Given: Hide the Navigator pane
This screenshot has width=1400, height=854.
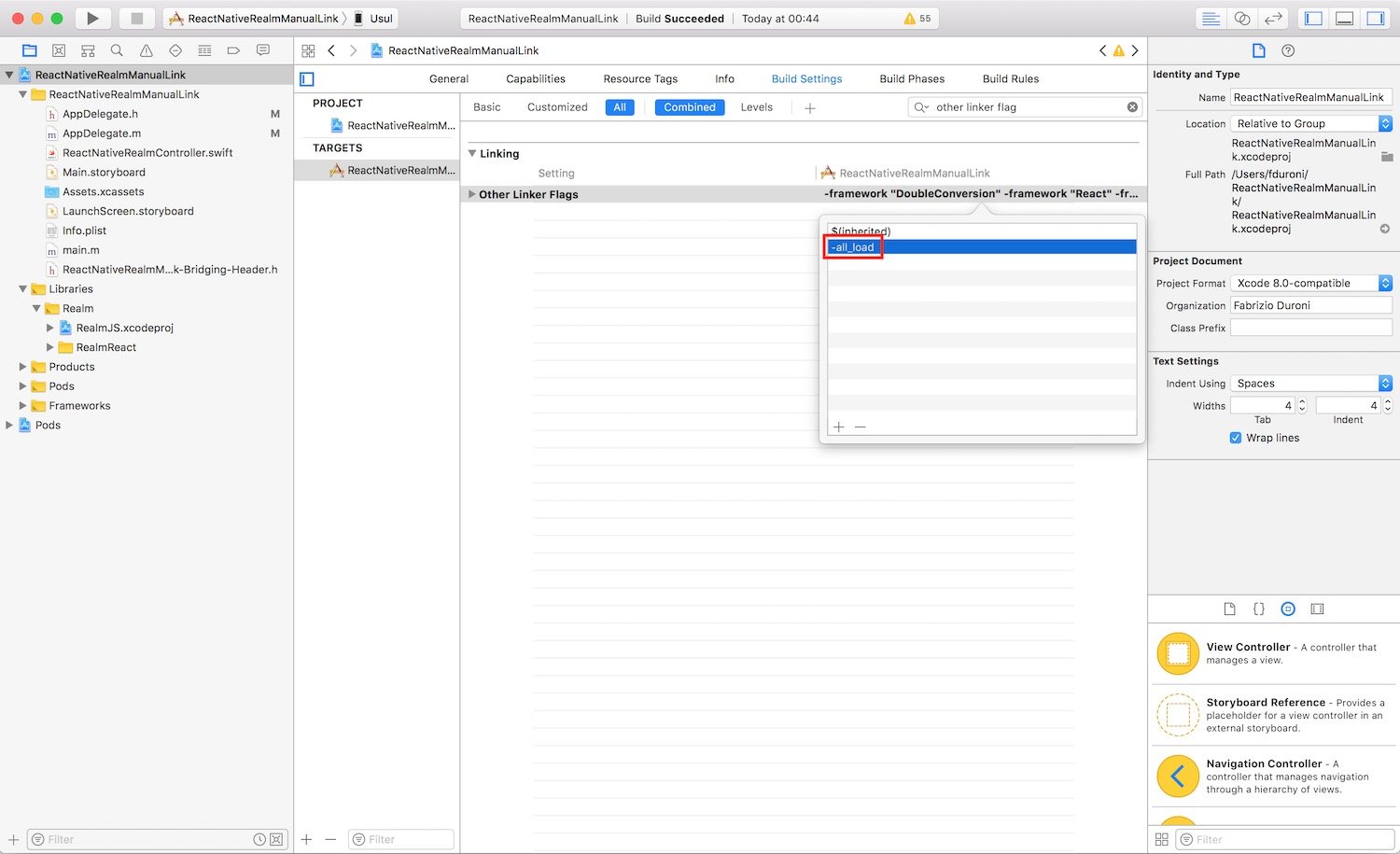Looking at the screenshot, I should pos(1313,18).
